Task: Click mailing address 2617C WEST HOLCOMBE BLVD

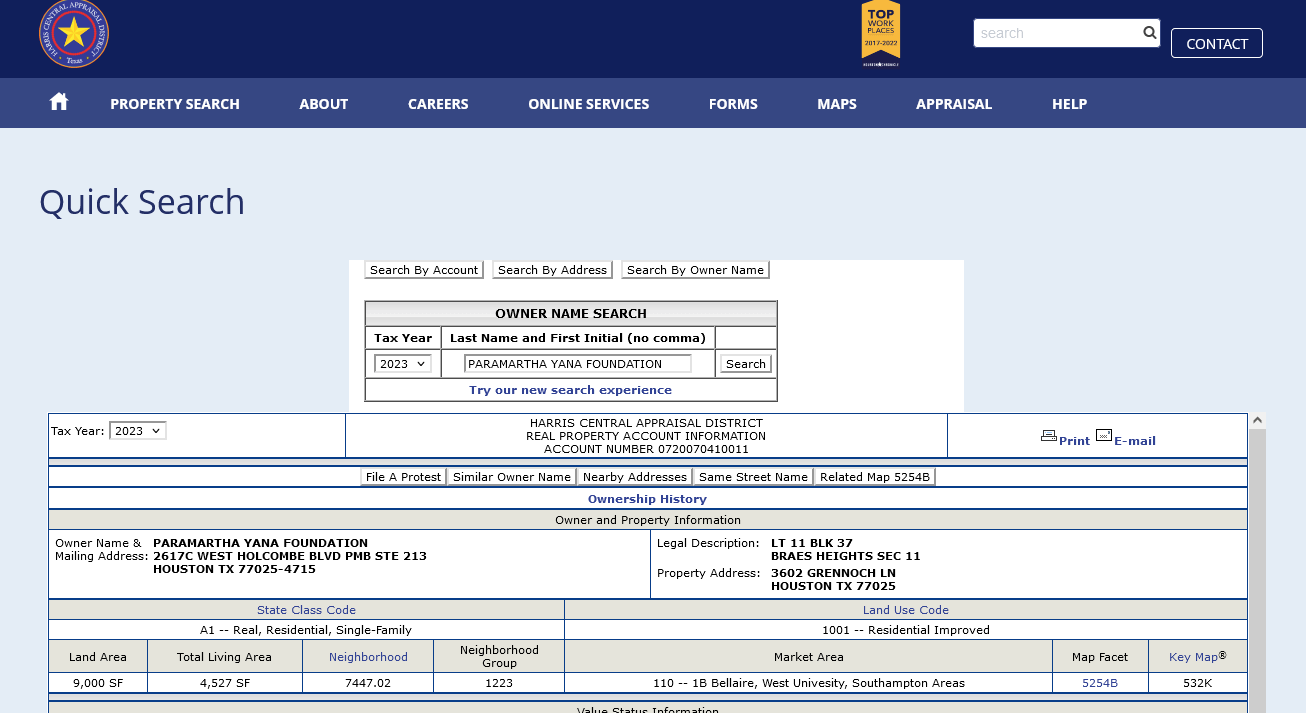Action: [290, 556]
